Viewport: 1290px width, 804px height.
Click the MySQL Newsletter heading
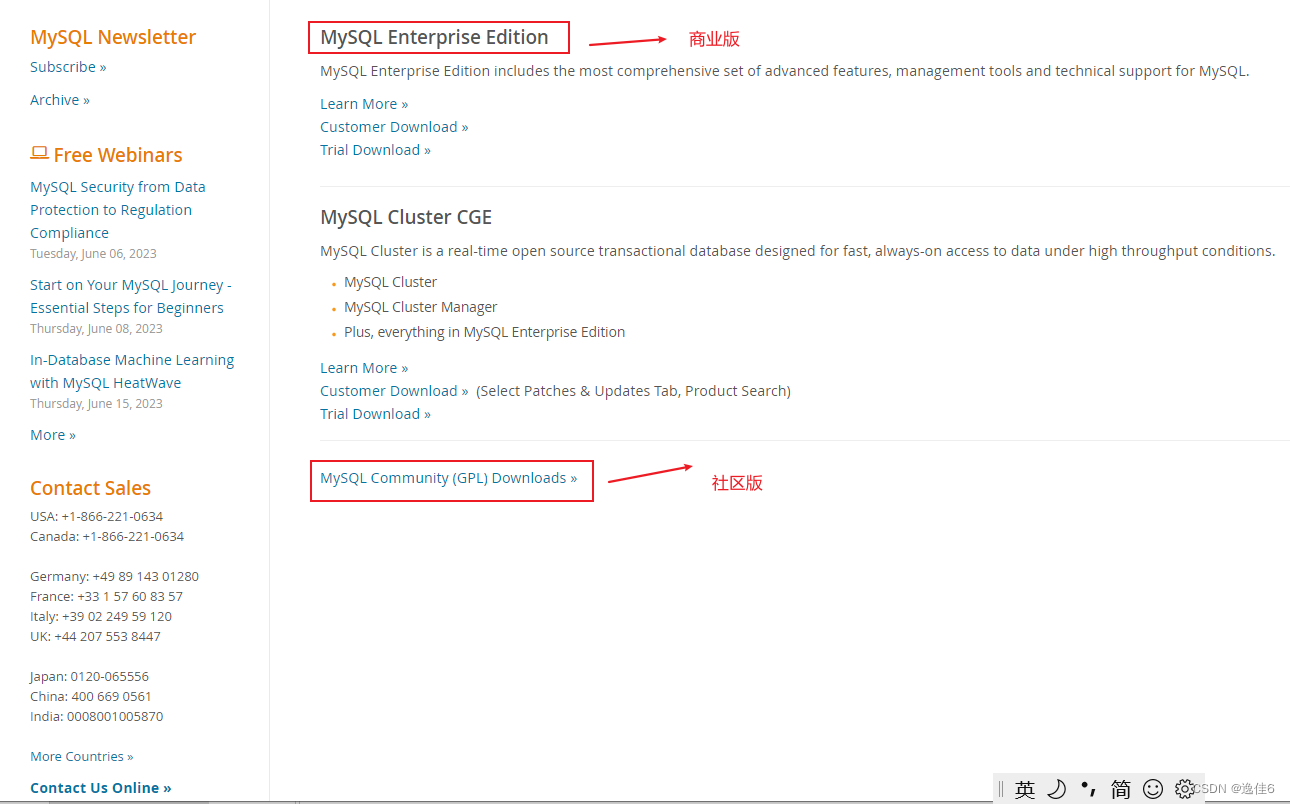tap(113, 37)
